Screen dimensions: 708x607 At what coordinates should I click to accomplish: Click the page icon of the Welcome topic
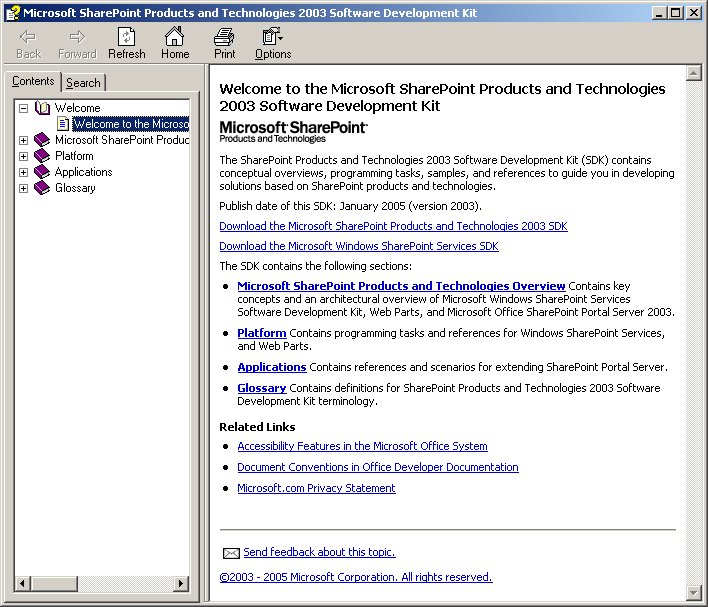pos(63,124)
